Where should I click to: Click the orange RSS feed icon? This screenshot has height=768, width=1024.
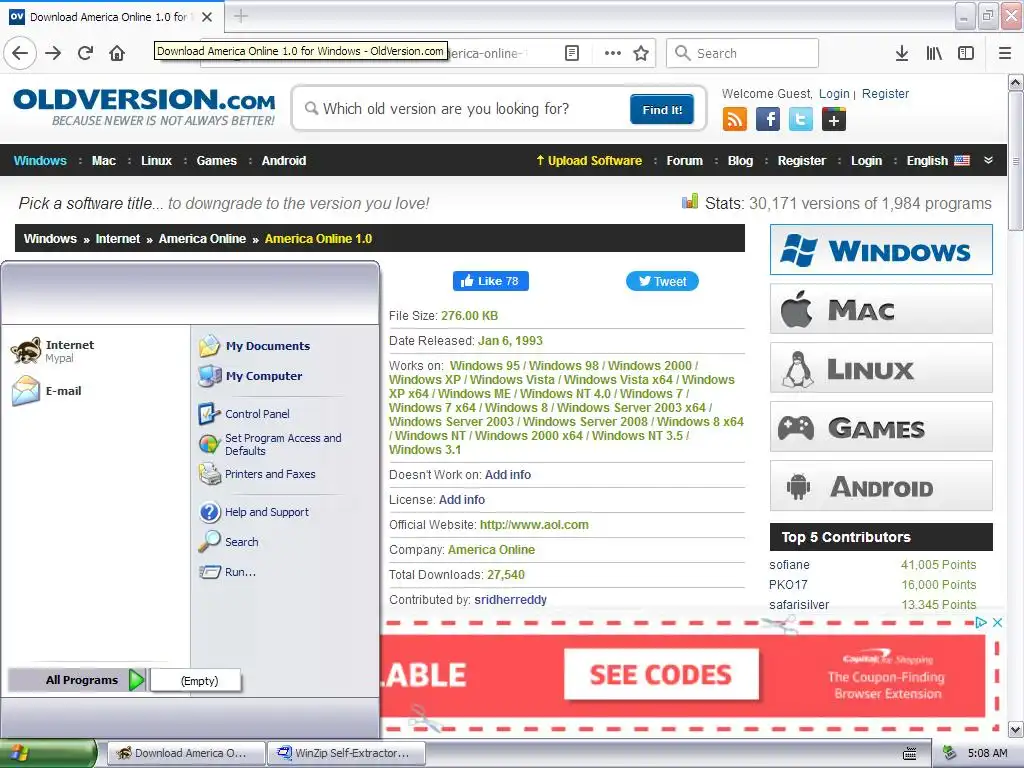pos(734,120)
